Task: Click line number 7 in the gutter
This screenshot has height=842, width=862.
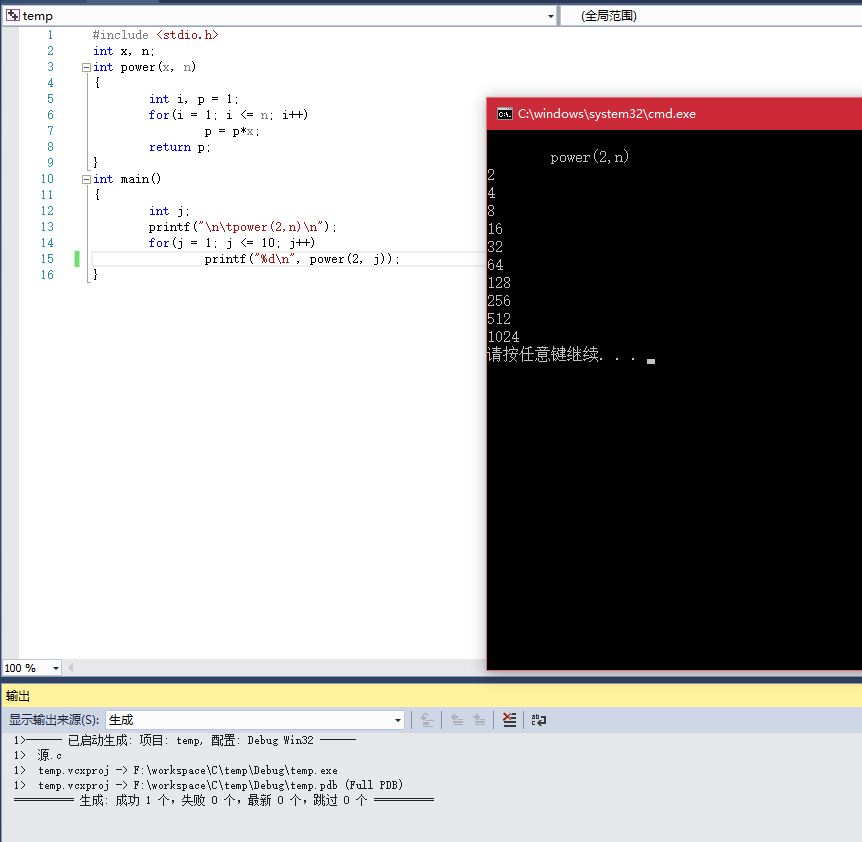Action: [51, 131]
